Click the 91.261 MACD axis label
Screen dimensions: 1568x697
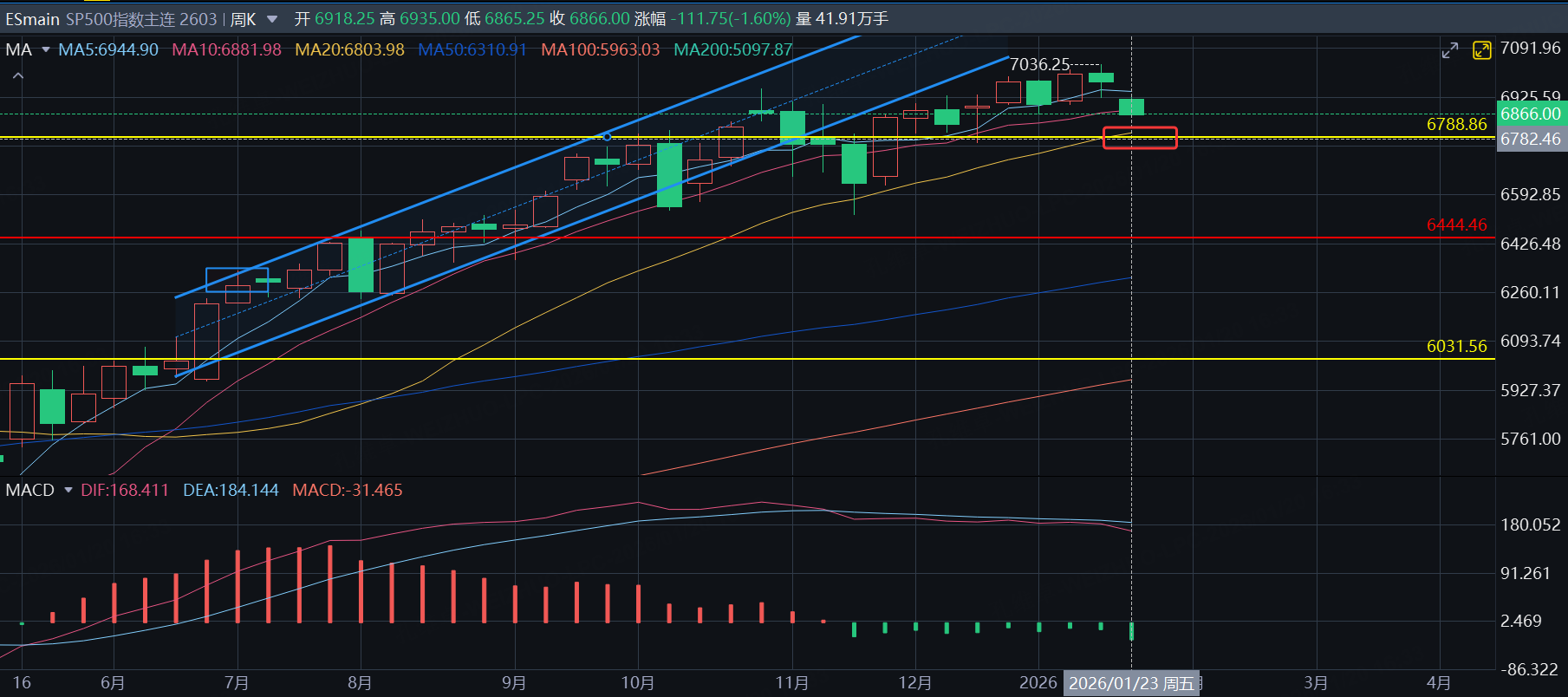pyautogui.click(x=1526, y=573)
